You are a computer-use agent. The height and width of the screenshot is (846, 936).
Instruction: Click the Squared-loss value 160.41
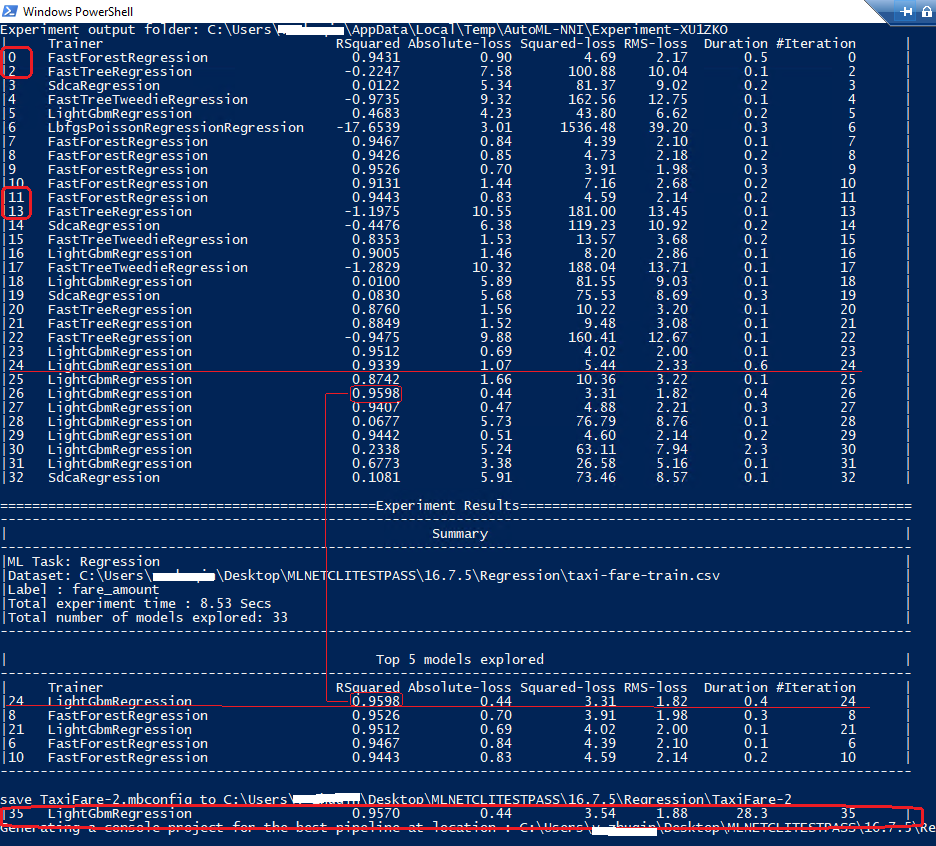(592, 337)
